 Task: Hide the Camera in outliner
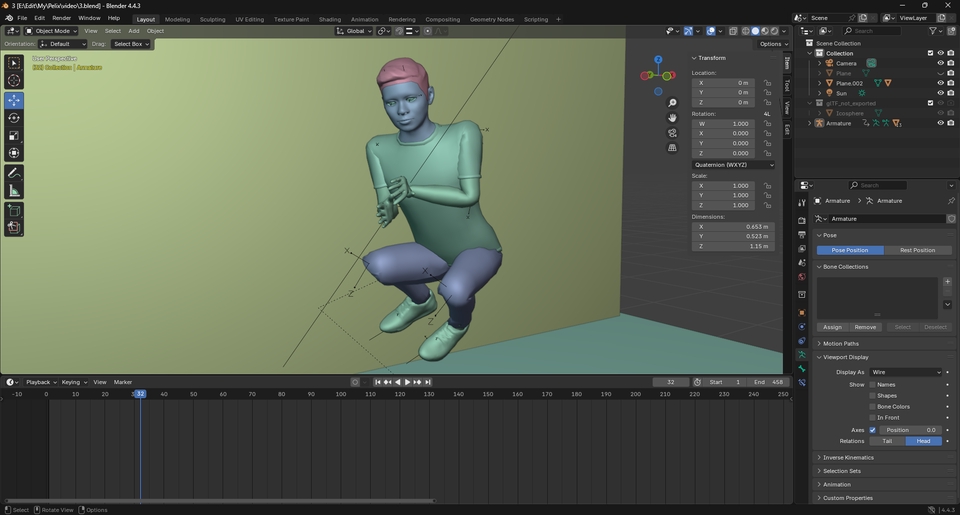[x=940, y=63]
